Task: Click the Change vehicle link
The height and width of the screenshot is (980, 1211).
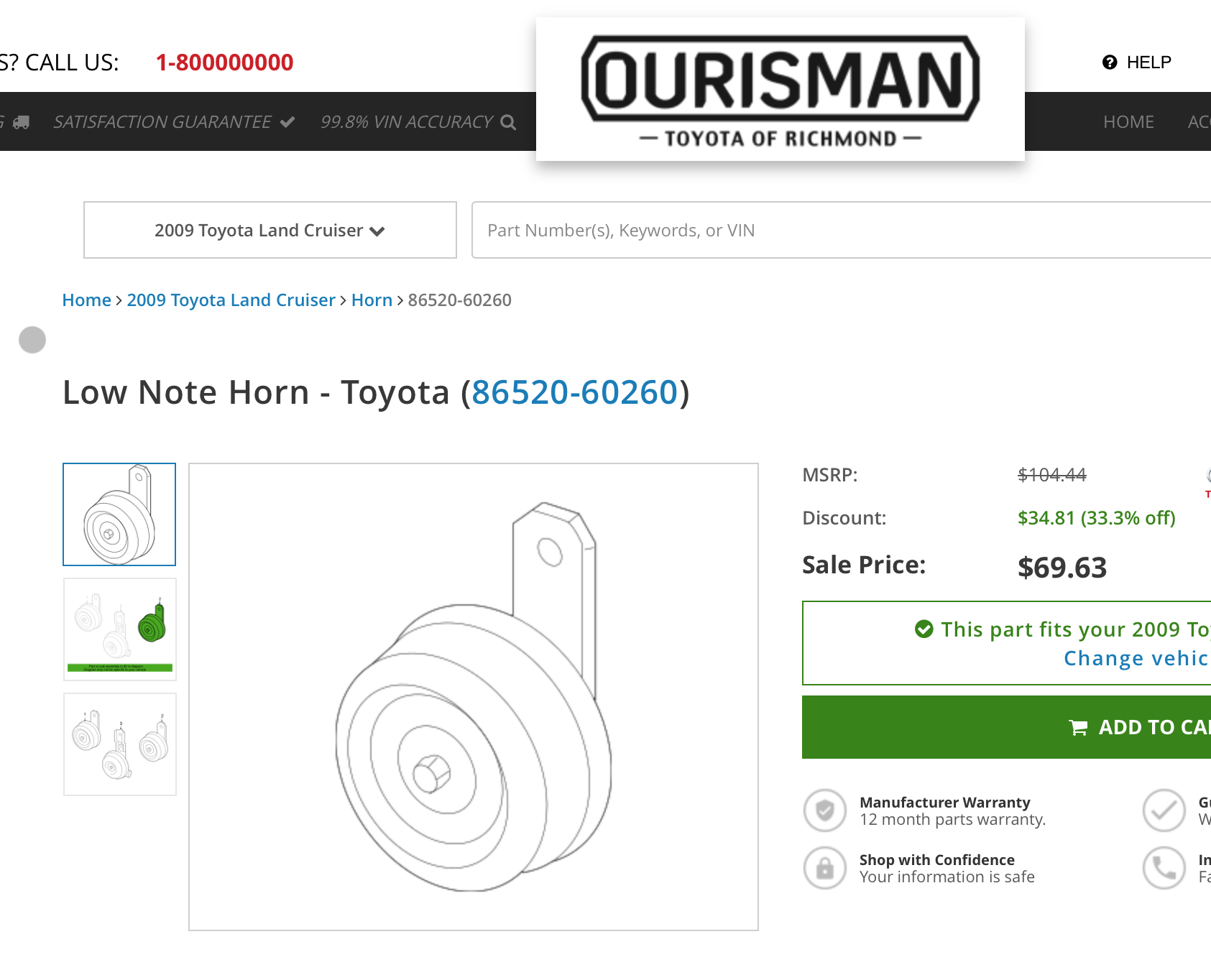Action: (x=1137, y=658)
